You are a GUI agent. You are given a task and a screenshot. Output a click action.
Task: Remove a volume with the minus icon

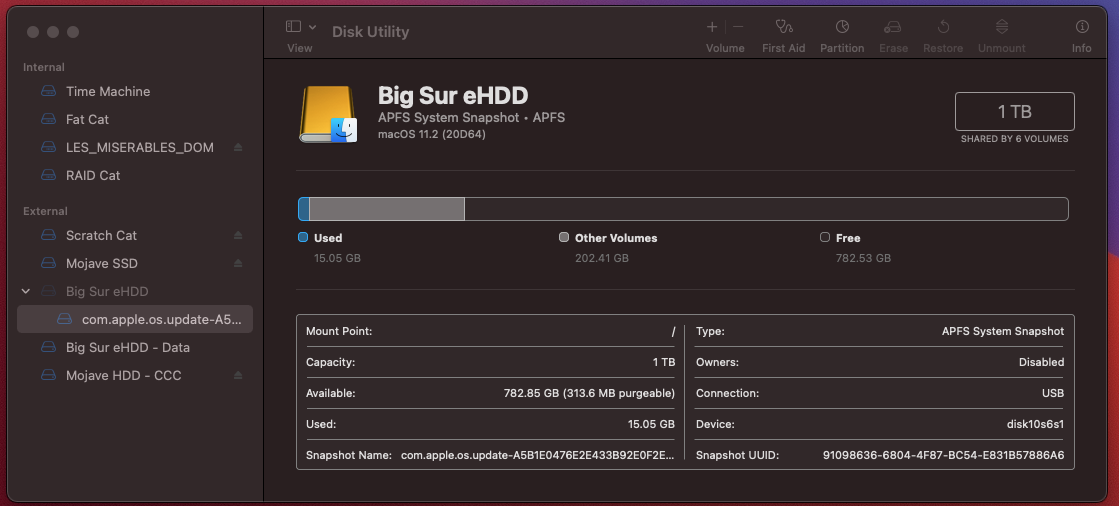[738, 27]
